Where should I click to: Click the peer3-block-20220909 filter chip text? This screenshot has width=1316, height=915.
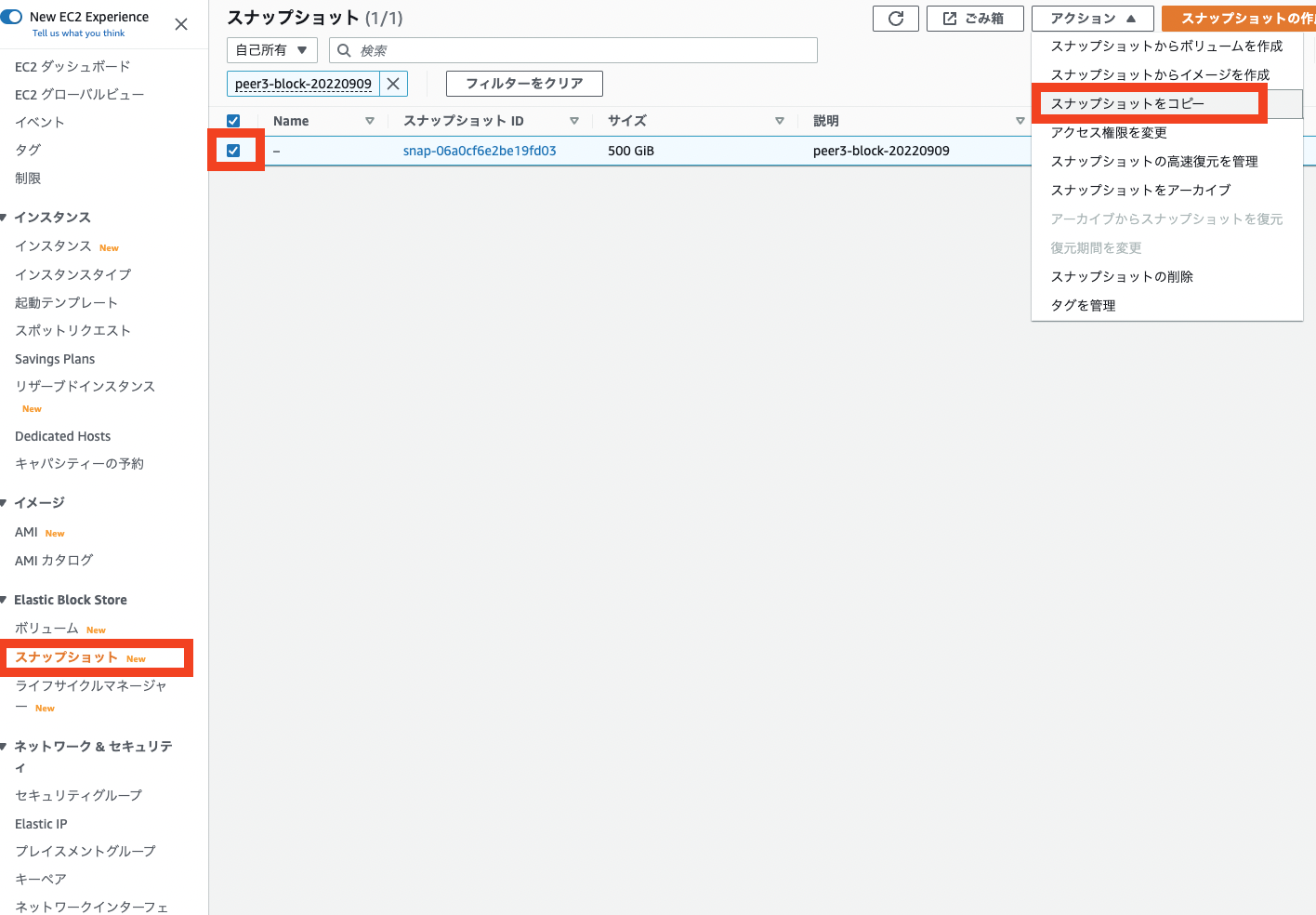pos(303,84)
